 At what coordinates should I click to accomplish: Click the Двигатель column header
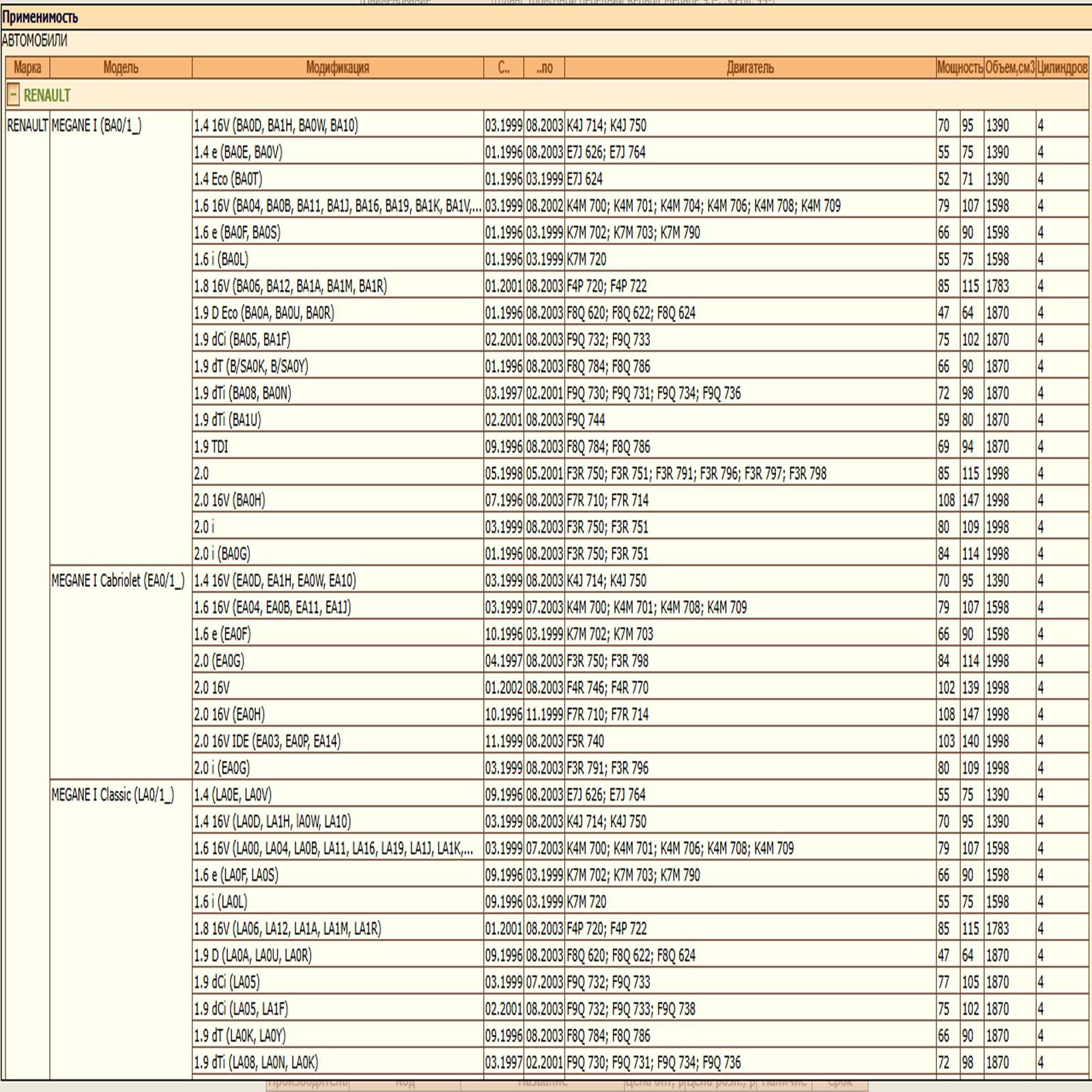click(750, 68)
